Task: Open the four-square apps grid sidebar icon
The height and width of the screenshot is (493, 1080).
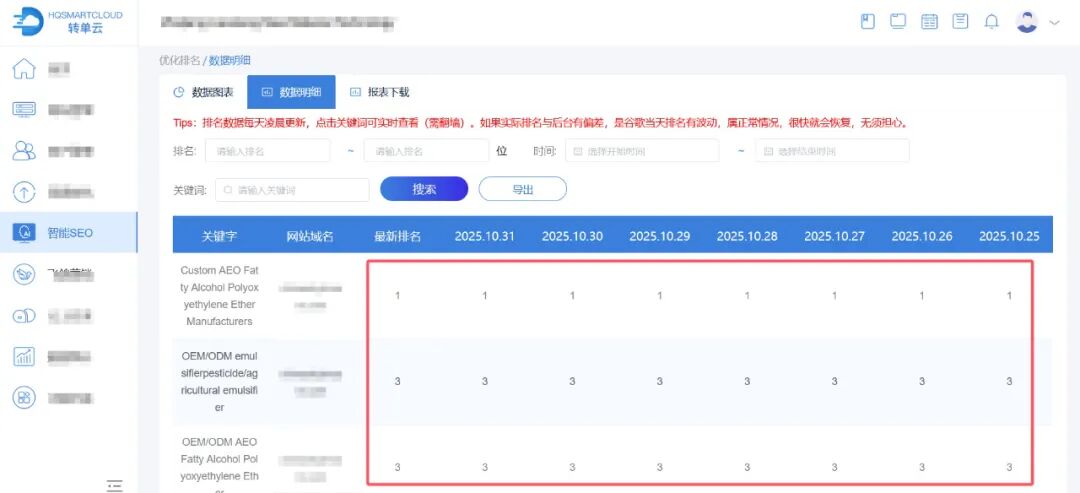Action: (24, 397)
